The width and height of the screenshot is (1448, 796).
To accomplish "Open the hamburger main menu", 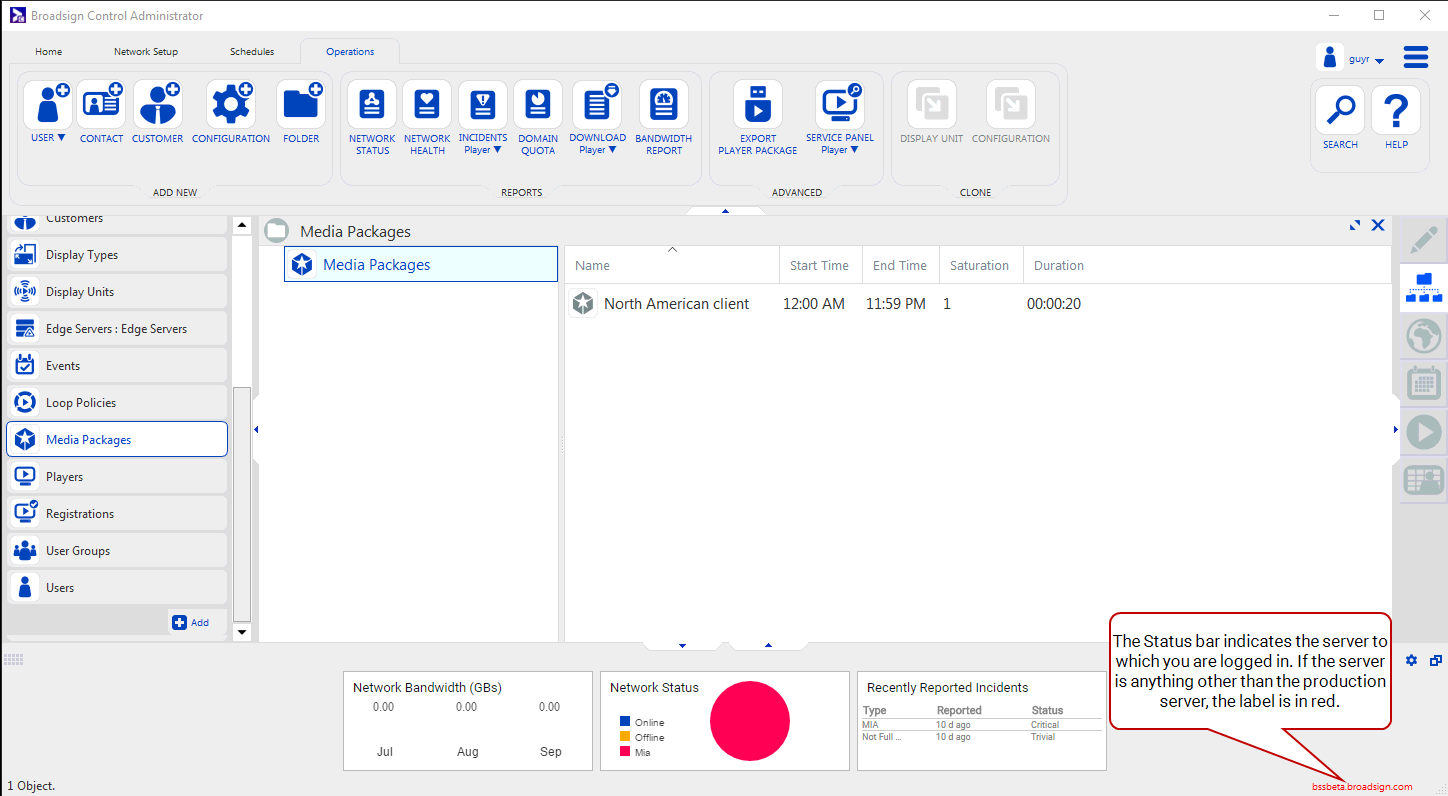I will coord(1416,57).
